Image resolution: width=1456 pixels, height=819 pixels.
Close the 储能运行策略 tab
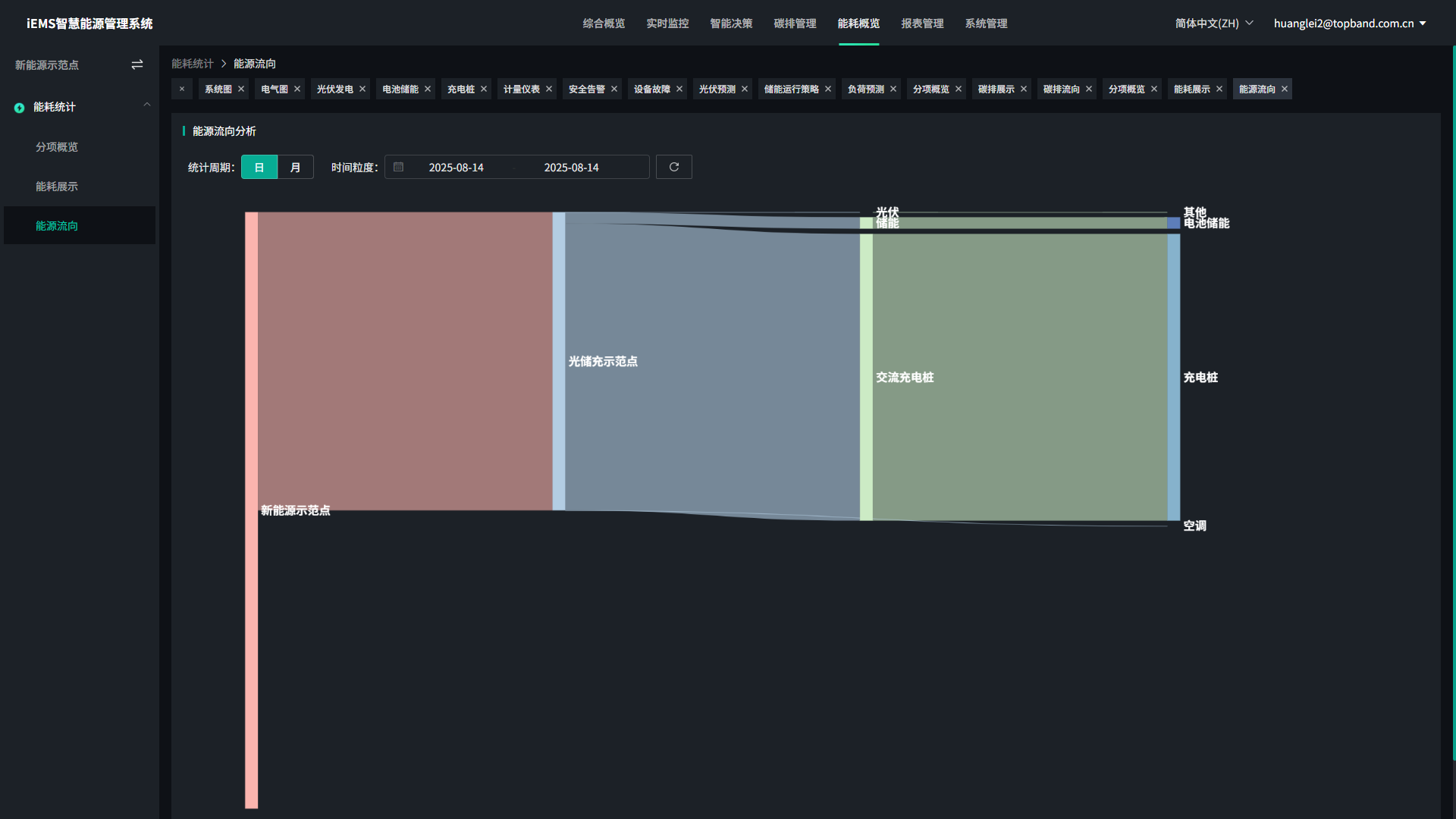click(x=828, y=89)
